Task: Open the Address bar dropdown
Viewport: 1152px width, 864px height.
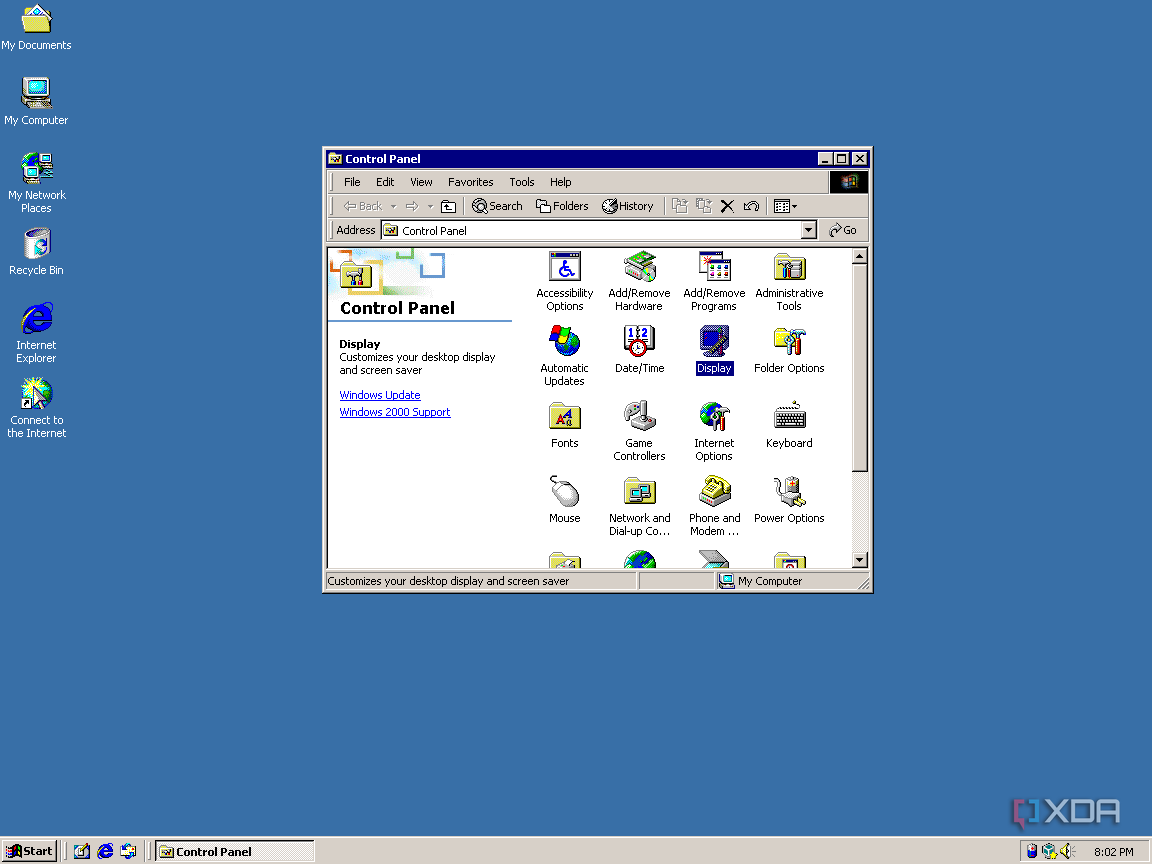Action: pyautogui.click(x=809, y=230)
